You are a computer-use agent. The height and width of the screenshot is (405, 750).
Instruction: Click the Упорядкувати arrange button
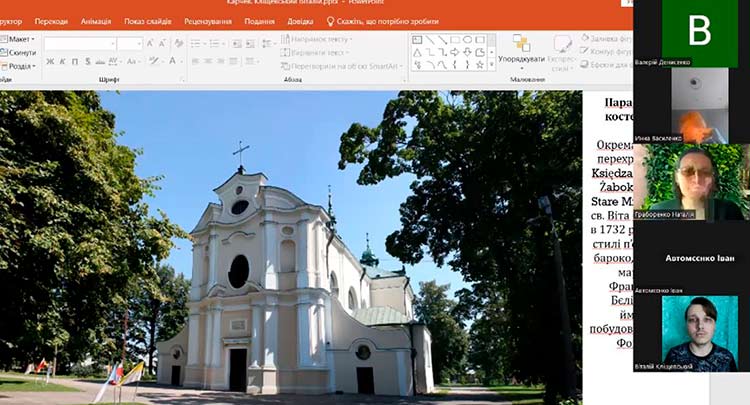521,50
